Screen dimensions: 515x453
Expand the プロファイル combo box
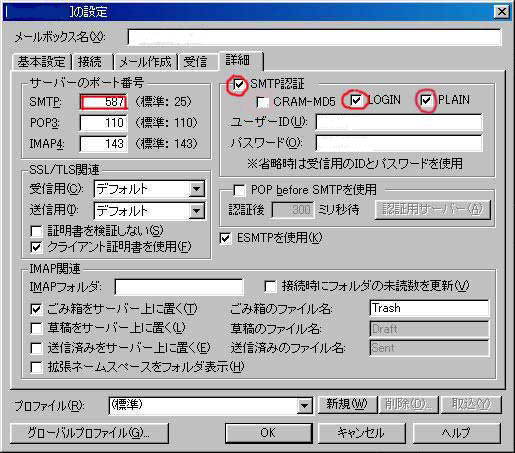tap(304, 406)
